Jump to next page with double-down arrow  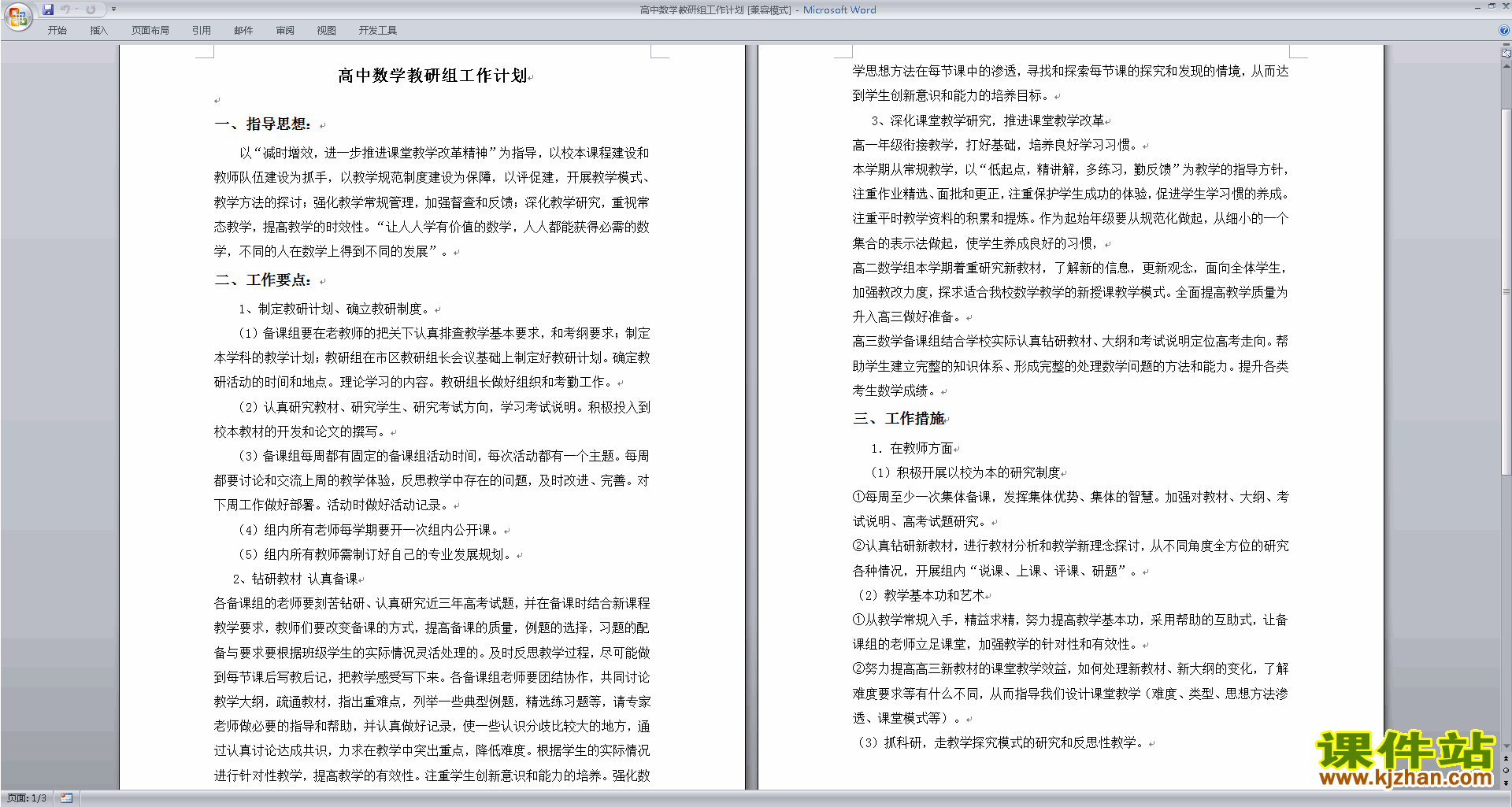[x=1506, y=783]
